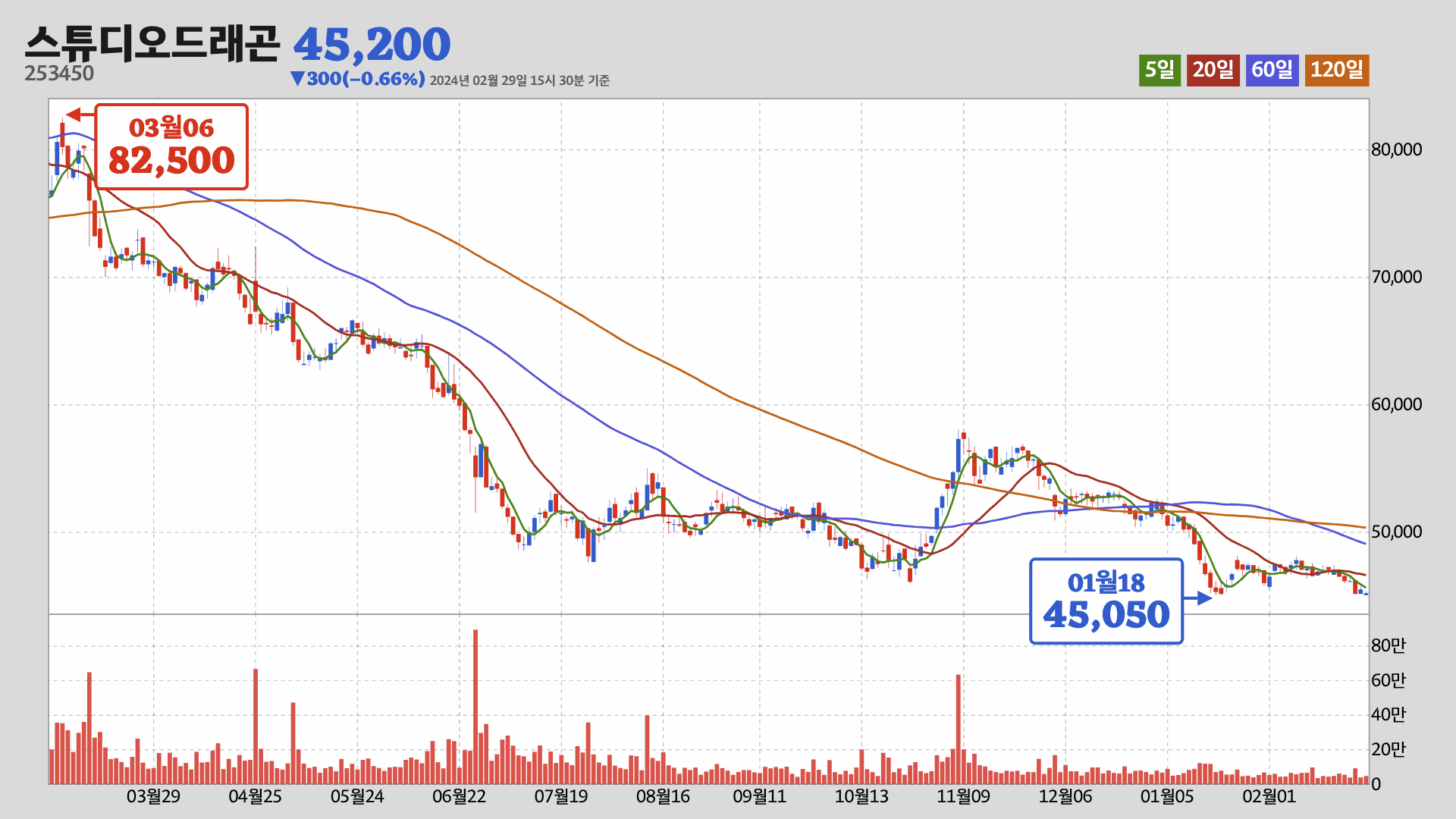Click the 80만 volume axis label
This screenshot has width=1456, height=819.
point(1388,645)
